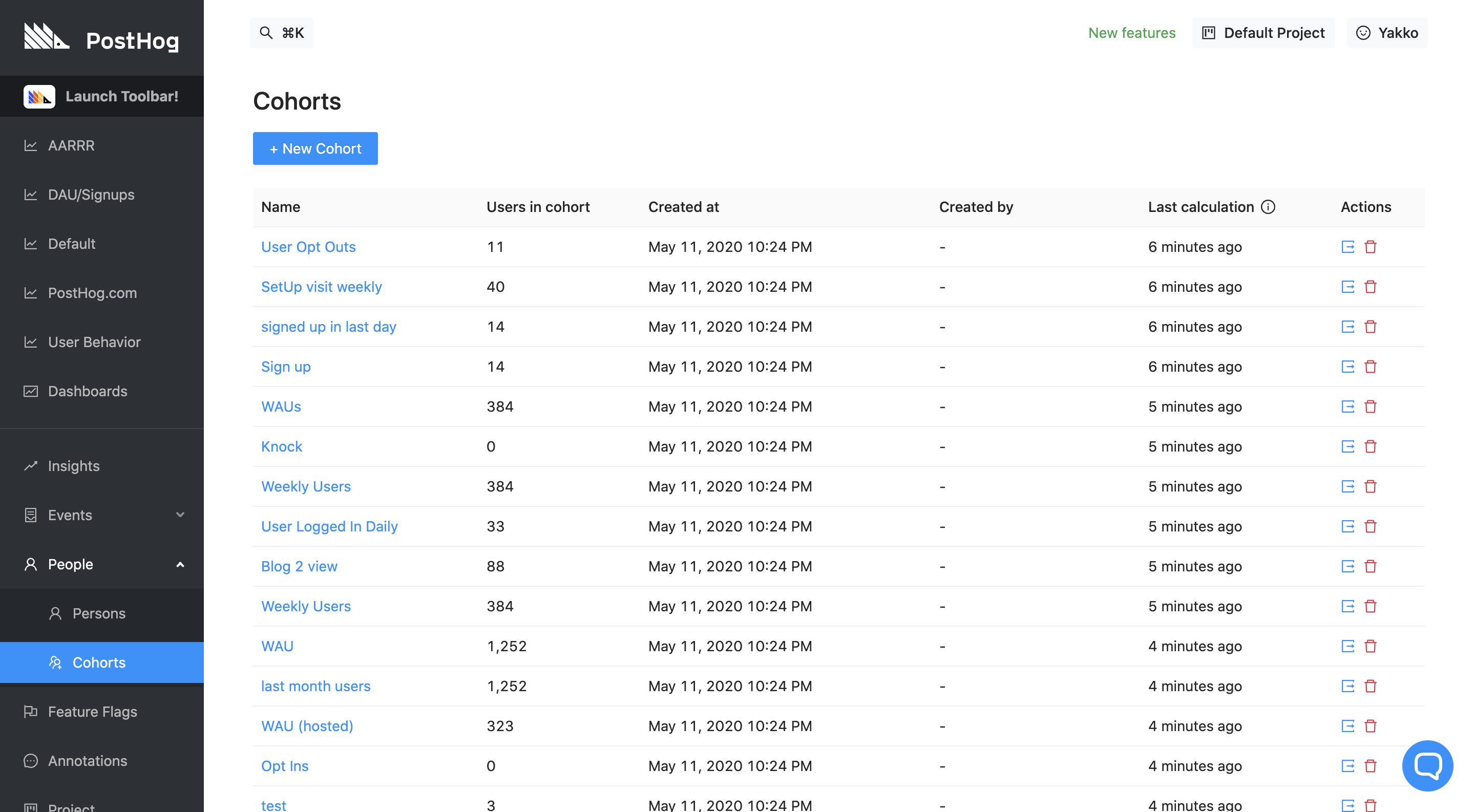Delete the WAU (hosted) cohort
1474x812 pixels.
click(1370, 725)
